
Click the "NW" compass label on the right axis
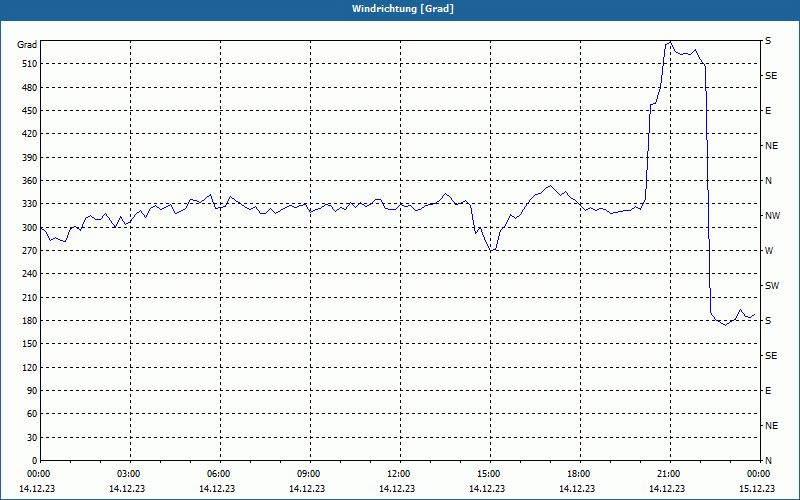click(x=772, y=216)
